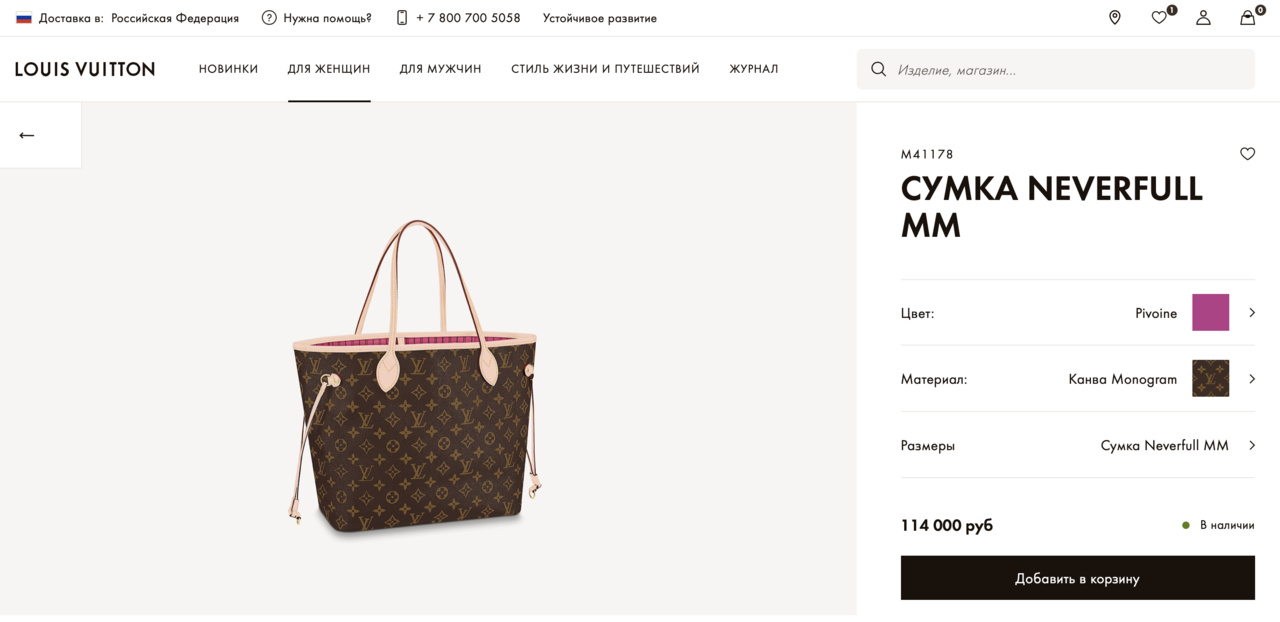Open the Новинки menu
This screenshot has width=1280, height=622.
click(x=228, y=69)
